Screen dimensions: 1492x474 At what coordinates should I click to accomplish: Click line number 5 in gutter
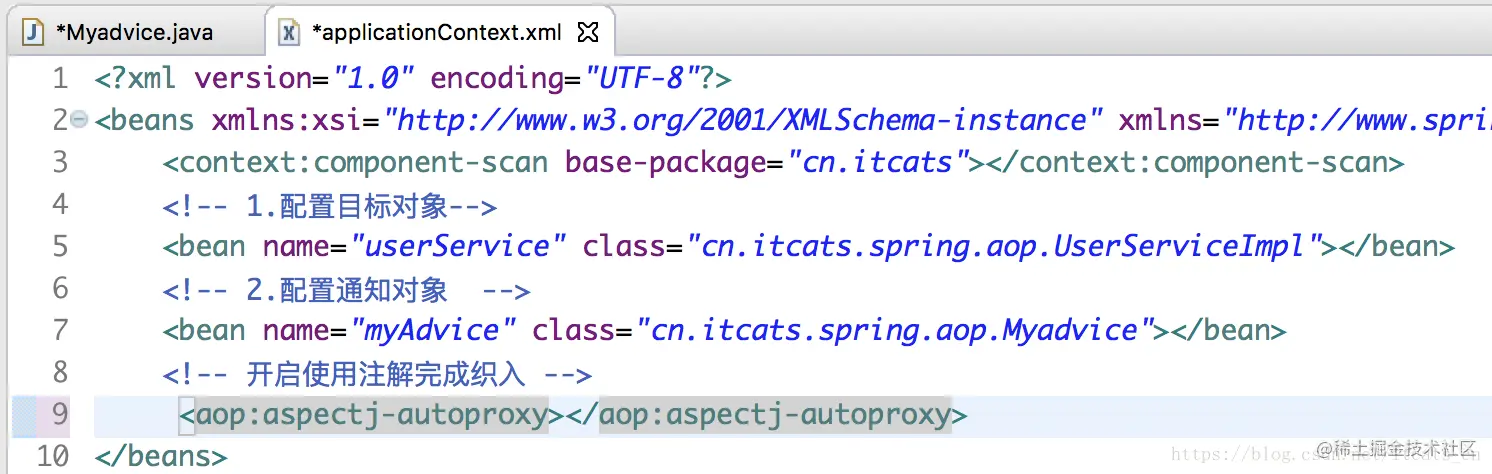[60, 246]
